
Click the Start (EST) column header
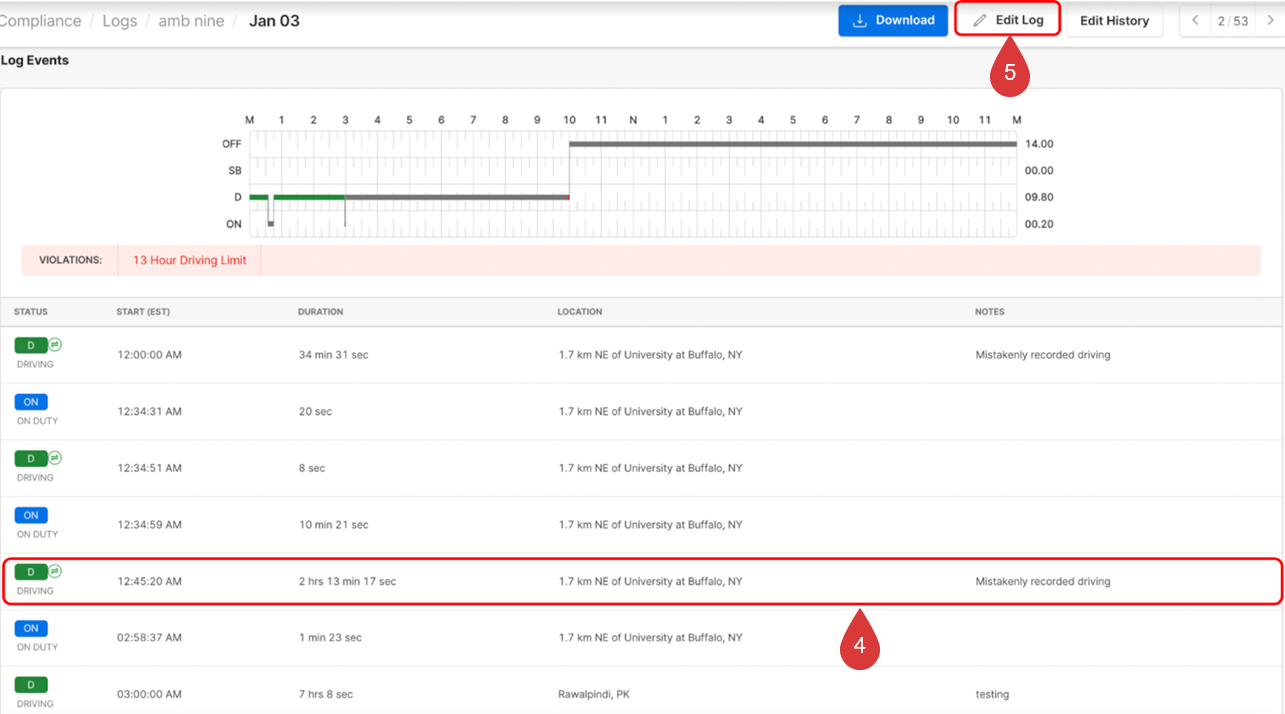(143, 312)
